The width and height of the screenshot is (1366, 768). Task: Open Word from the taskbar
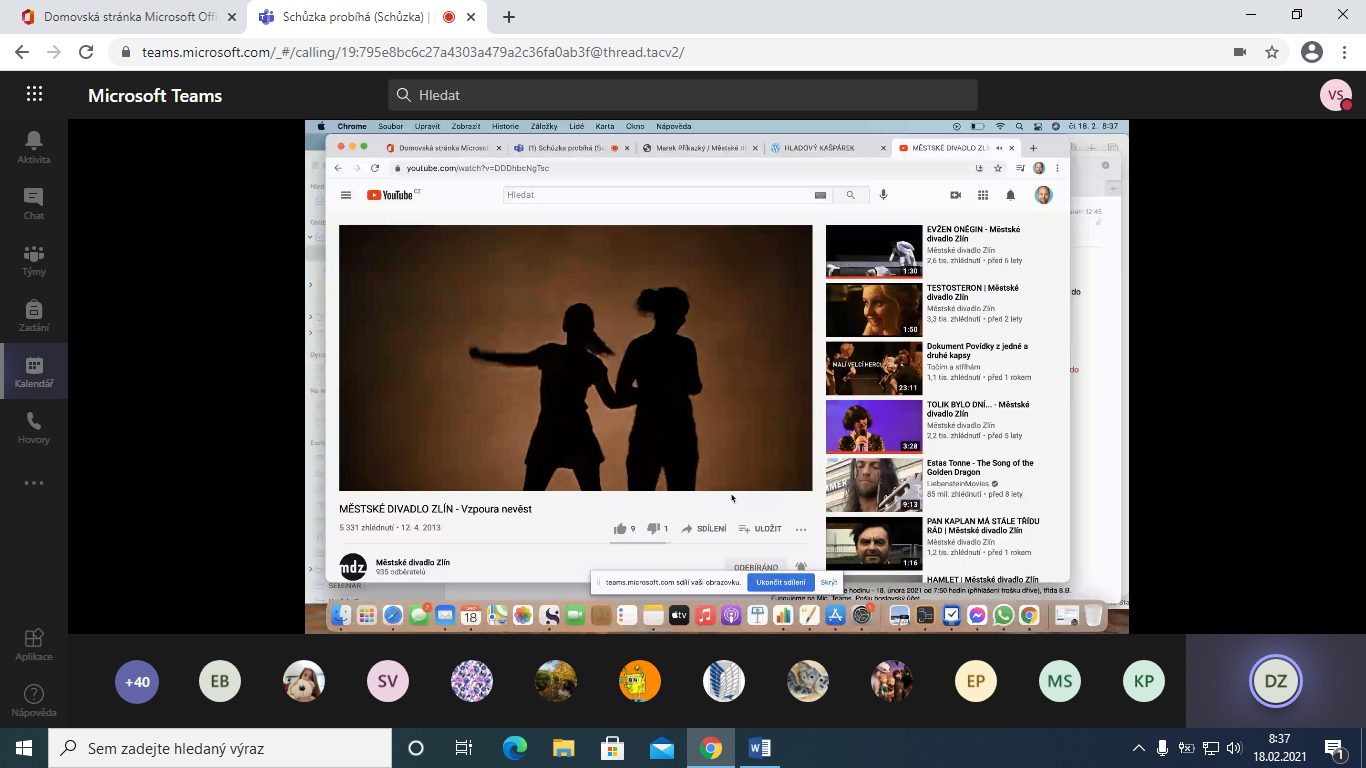pyautogui.click(x=759, y=748)
